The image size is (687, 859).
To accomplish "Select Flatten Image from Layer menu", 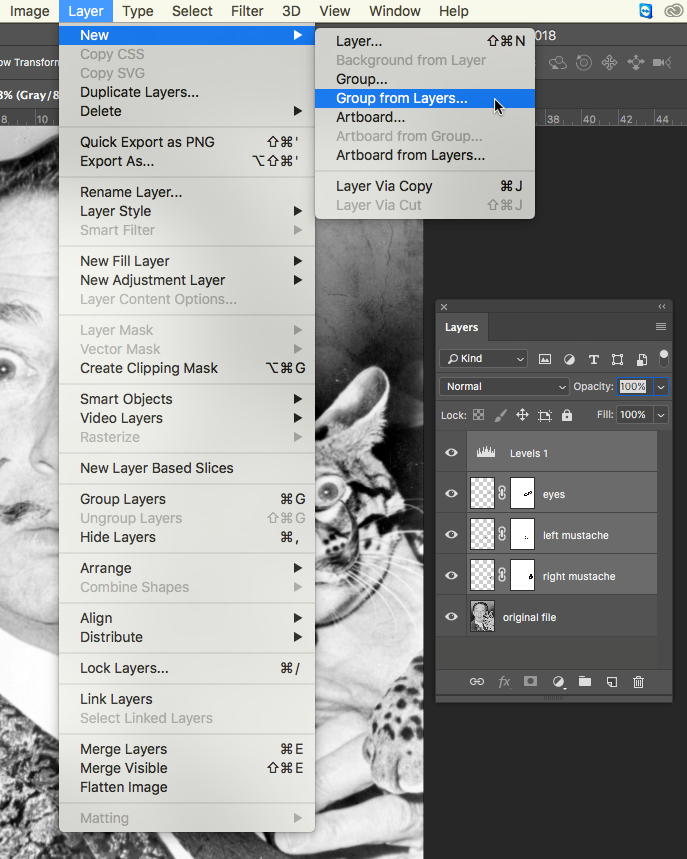I will point(124,787).
